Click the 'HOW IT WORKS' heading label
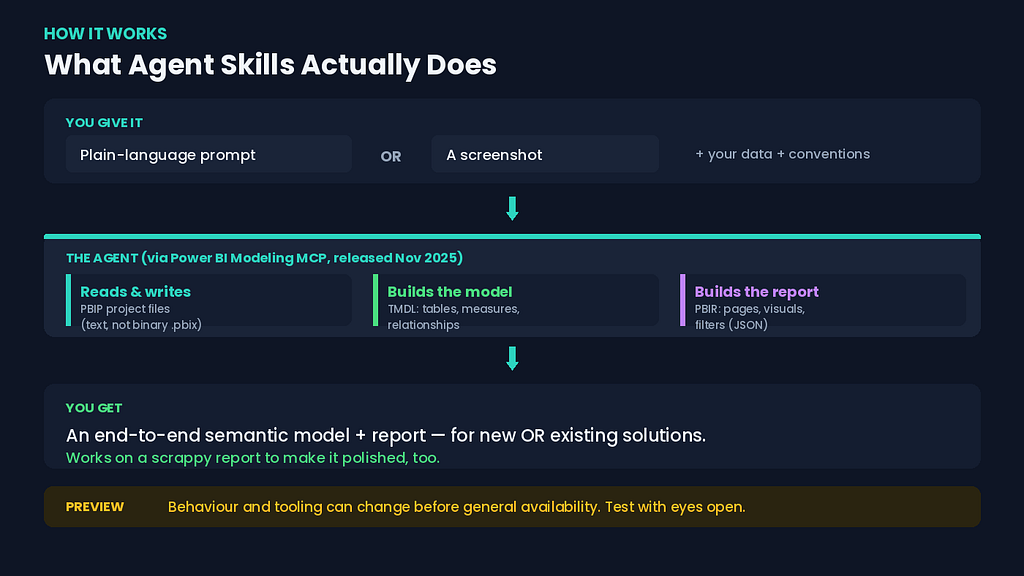This screenshot has height=576, width=1024. click(x=105, y=33)
